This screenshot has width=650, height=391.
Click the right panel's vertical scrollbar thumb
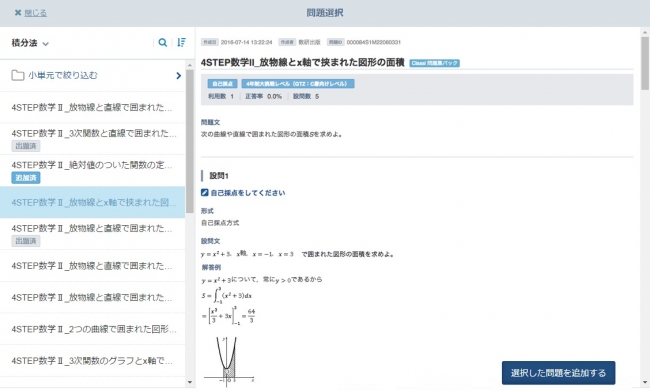[645, 63]
